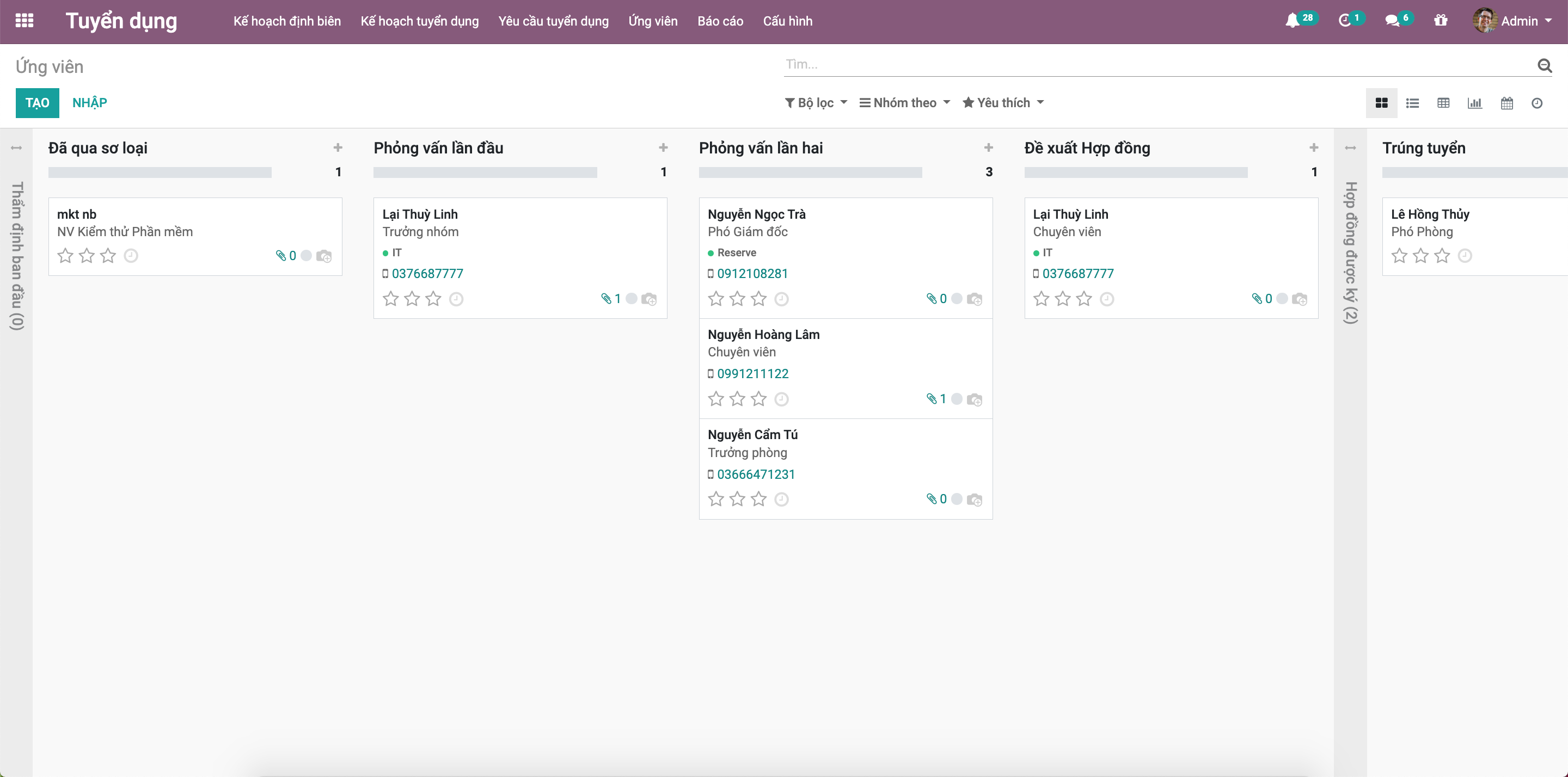
Task: Expand folded column Hợp đồng được ký
Action: (1350, 252)
